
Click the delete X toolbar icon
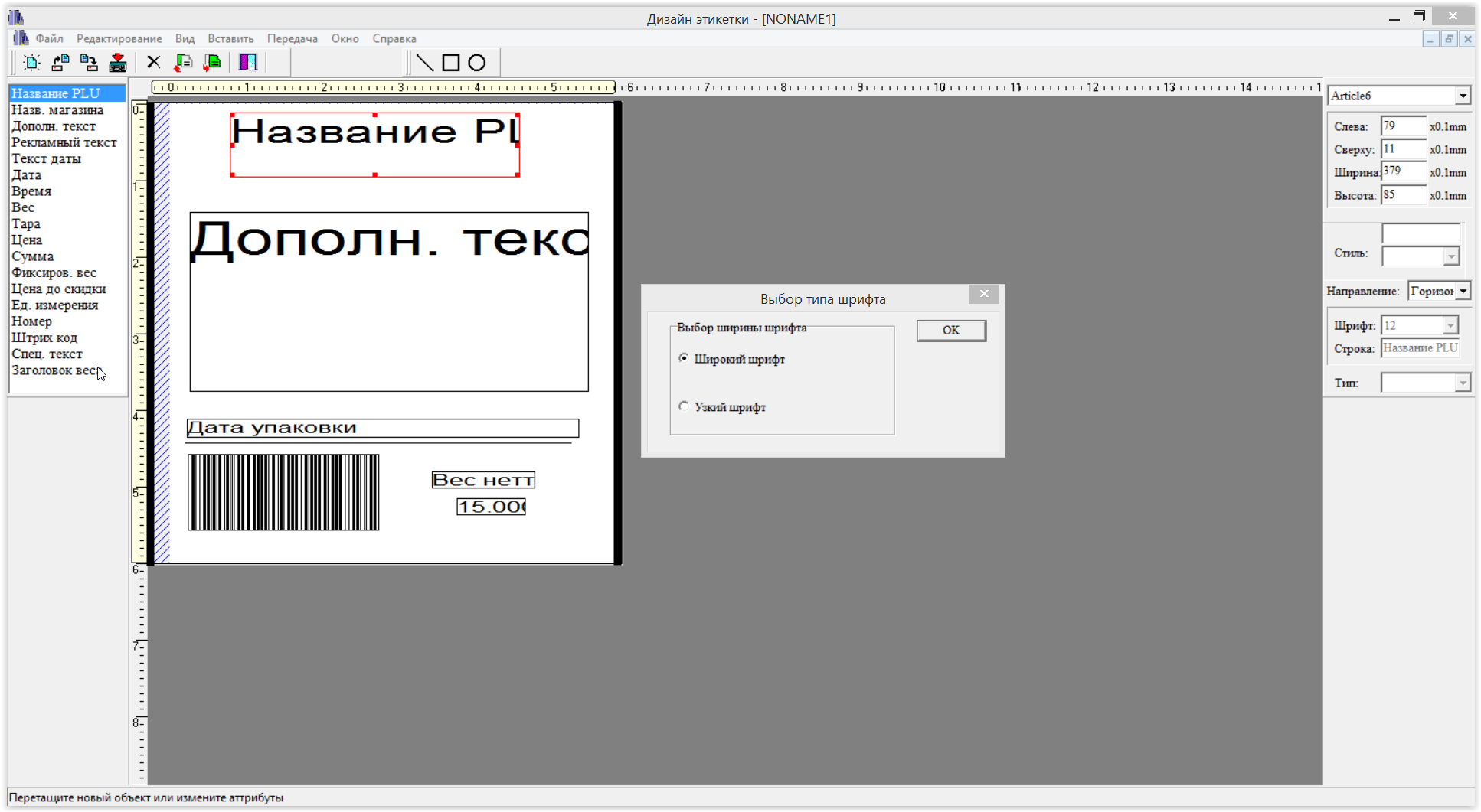153,63
